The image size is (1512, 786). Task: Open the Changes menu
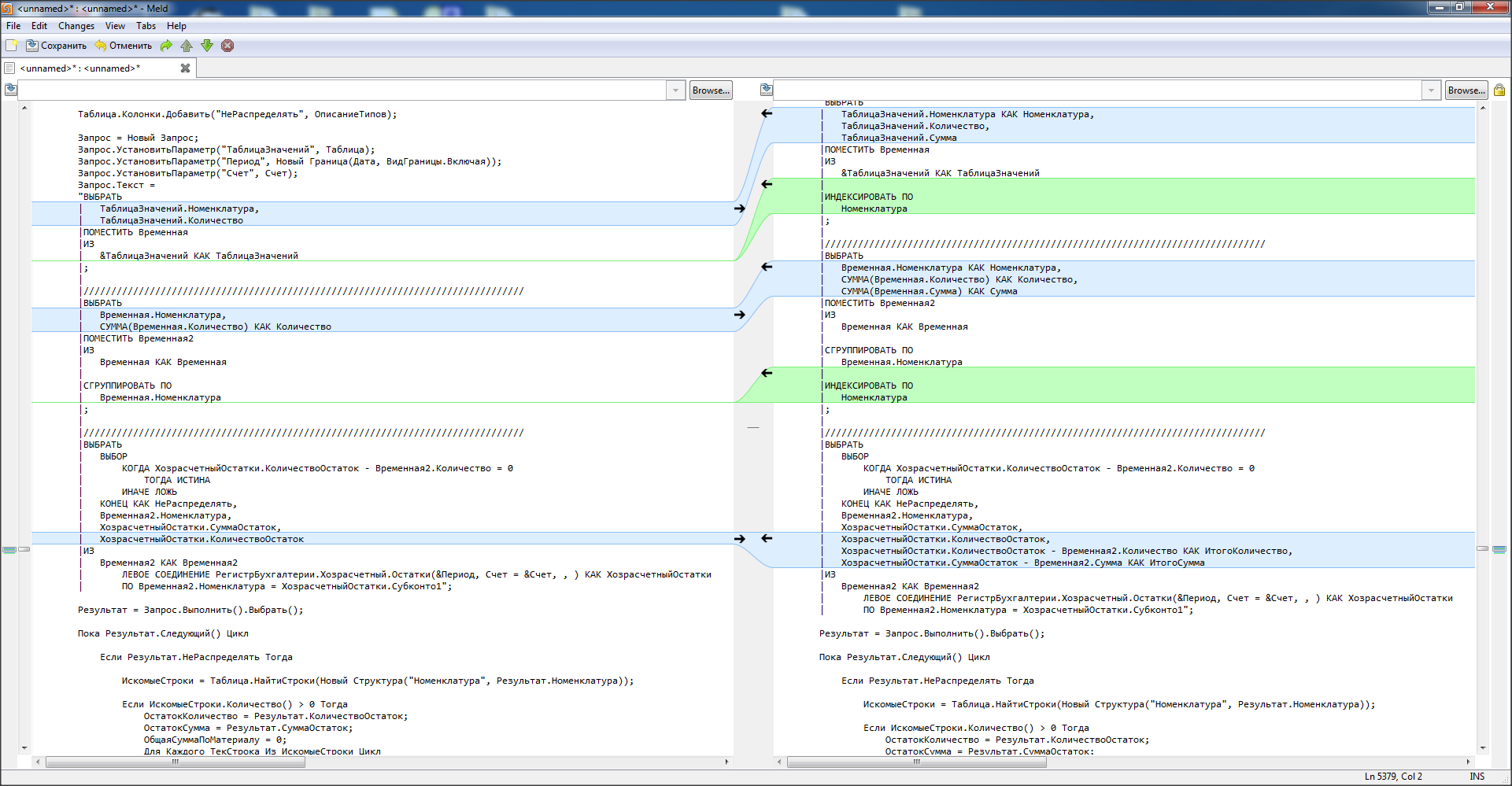tap(76, 26)
